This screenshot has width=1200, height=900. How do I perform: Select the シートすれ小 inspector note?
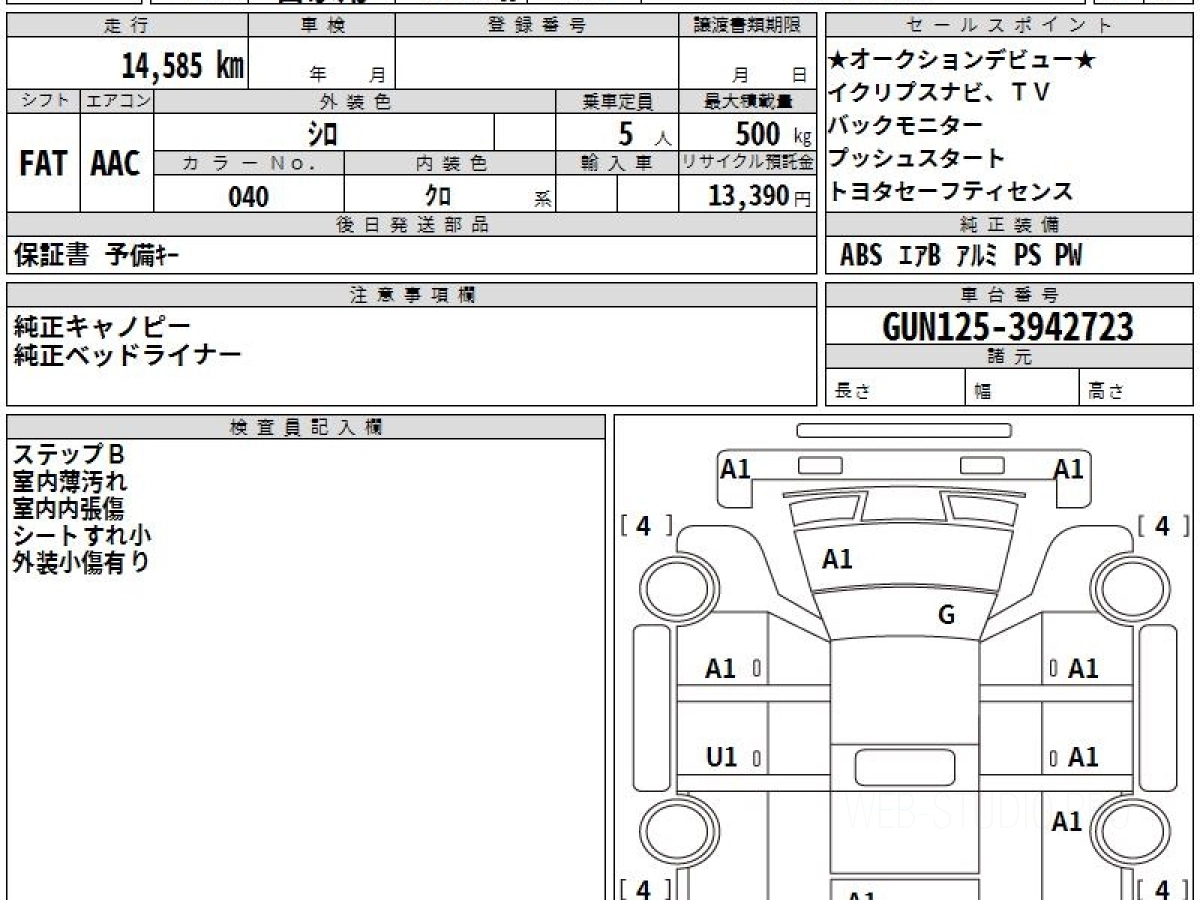(x=82, y=536)
